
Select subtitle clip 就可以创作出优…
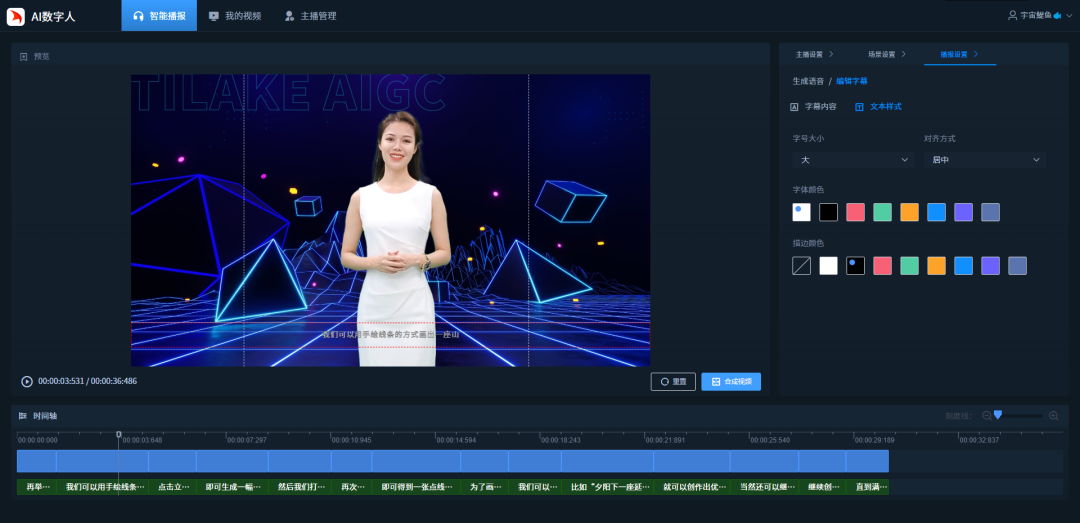tap(692, 487)
